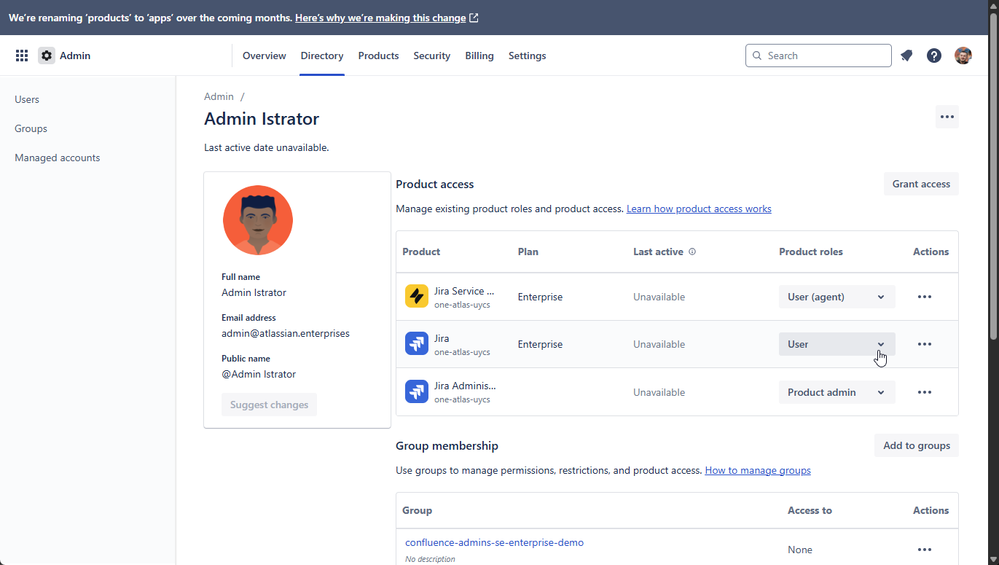Open actions menu for Jira row

point(924,344)
